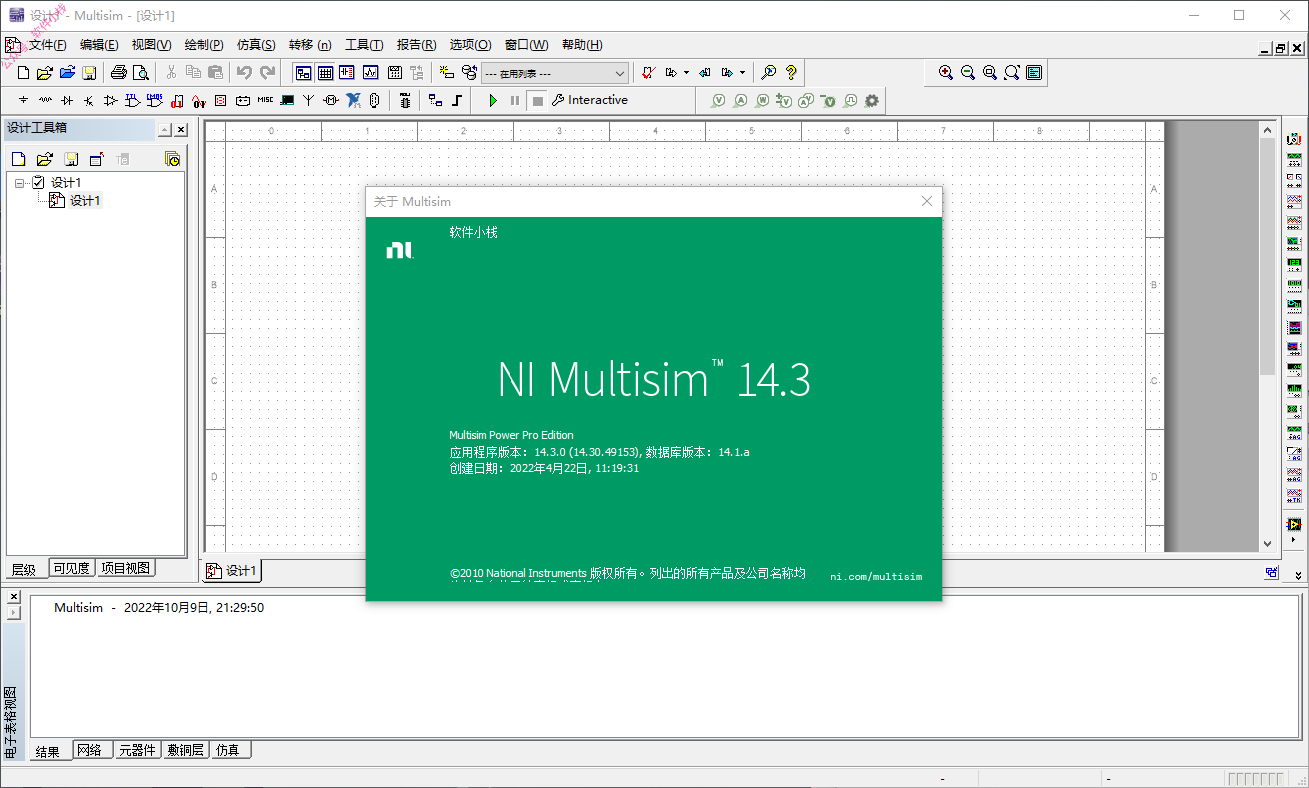Viewport: 1309px width, 788px height.
Task: Place a current probe
Action: [740, 100]
